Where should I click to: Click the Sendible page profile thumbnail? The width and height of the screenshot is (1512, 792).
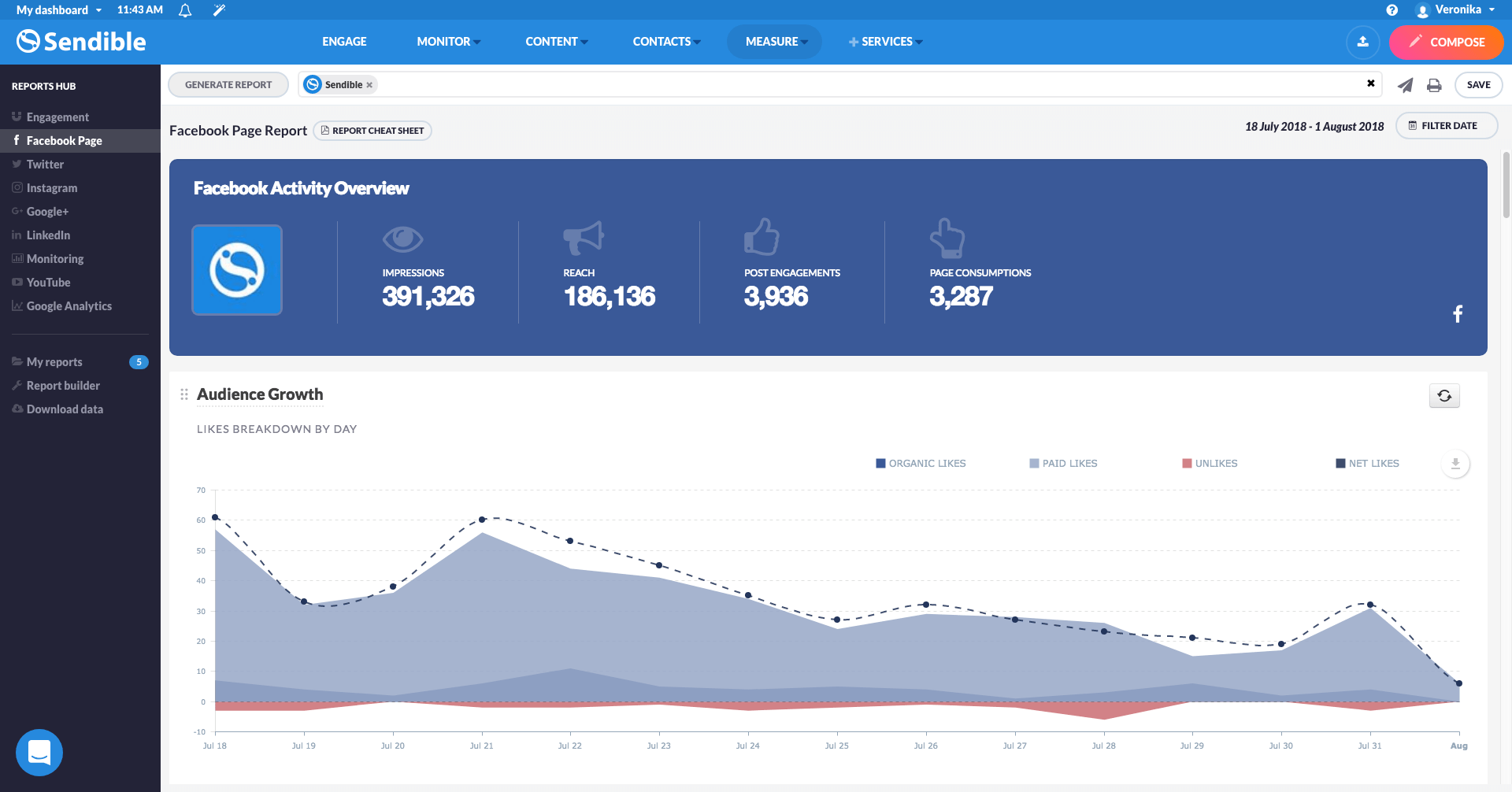pos(237,270)
